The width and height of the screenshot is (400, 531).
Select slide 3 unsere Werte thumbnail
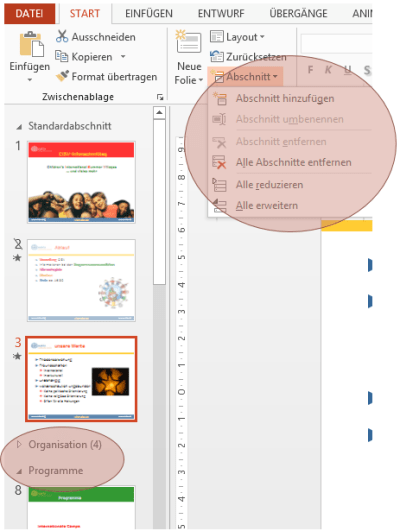tap(81, 379)
